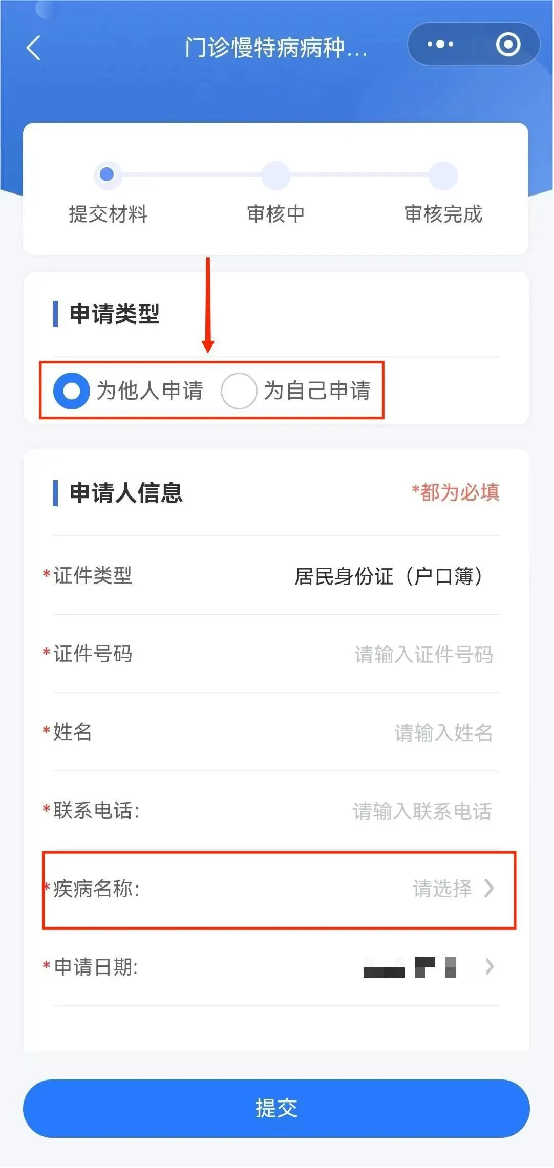Tap the chevron next to 申请日期
Image resolution: width=554 pixels, height=1168 pixels.
click(489, 967)
